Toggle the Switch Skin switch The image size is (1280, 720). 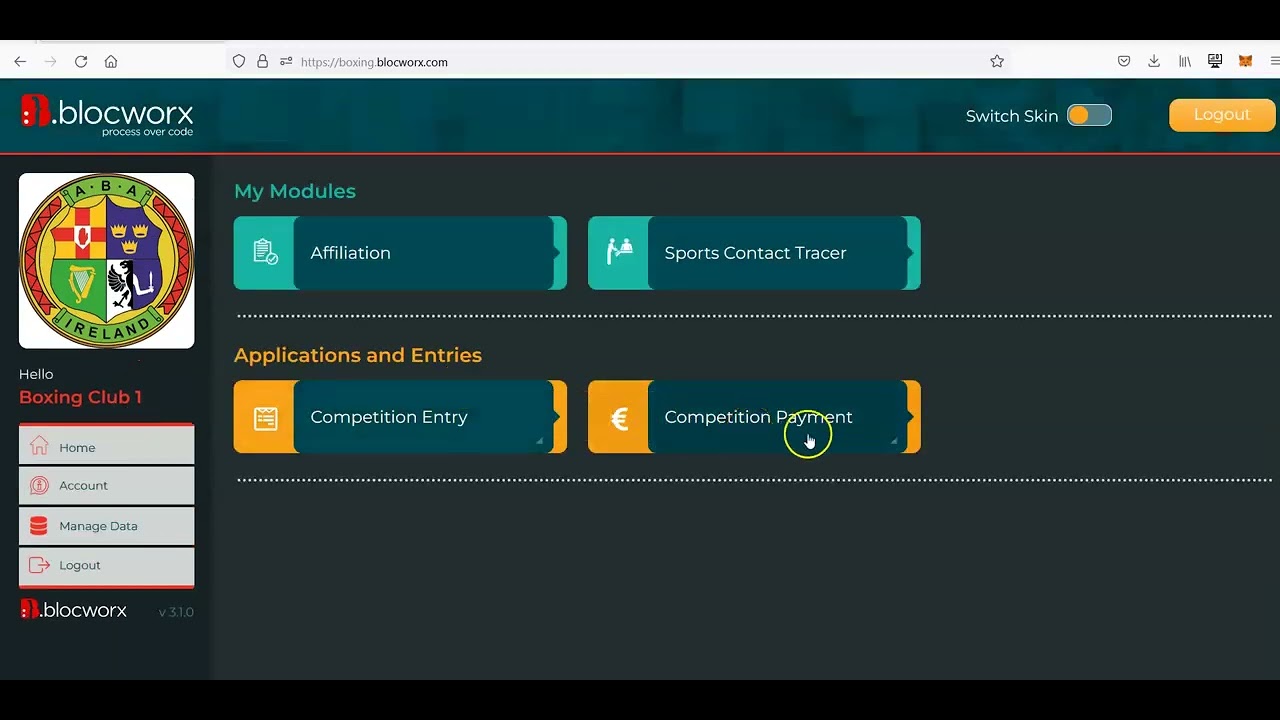click(1089, 116)
